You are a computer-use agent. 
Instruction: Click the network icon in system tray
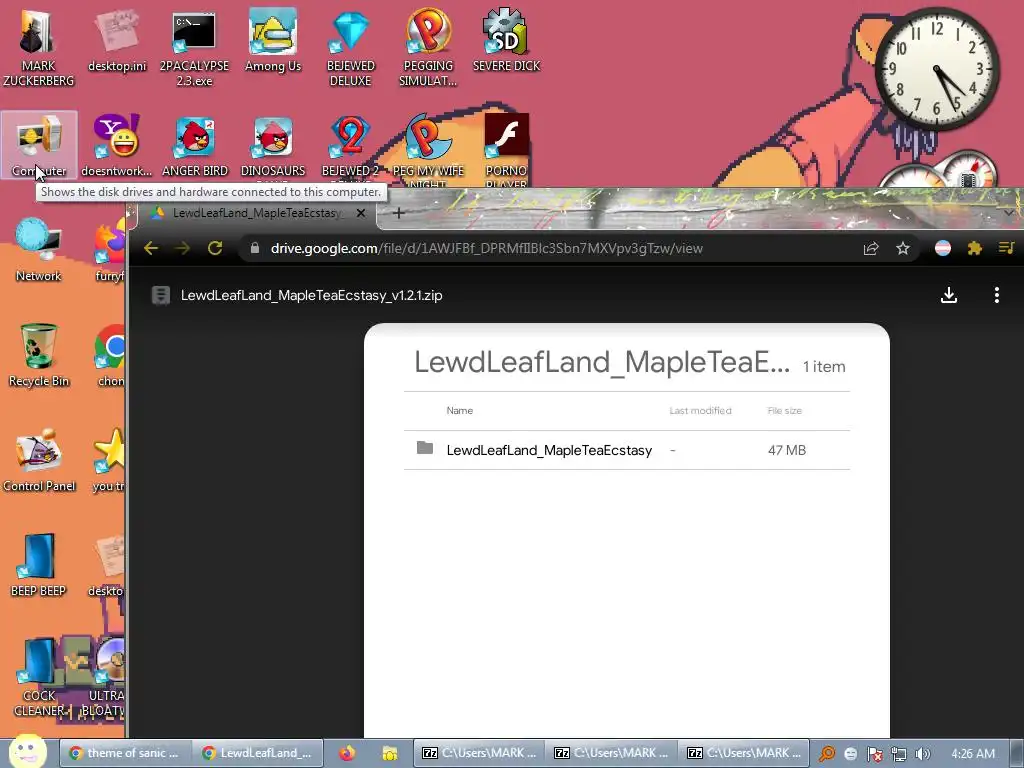[899, 754]
